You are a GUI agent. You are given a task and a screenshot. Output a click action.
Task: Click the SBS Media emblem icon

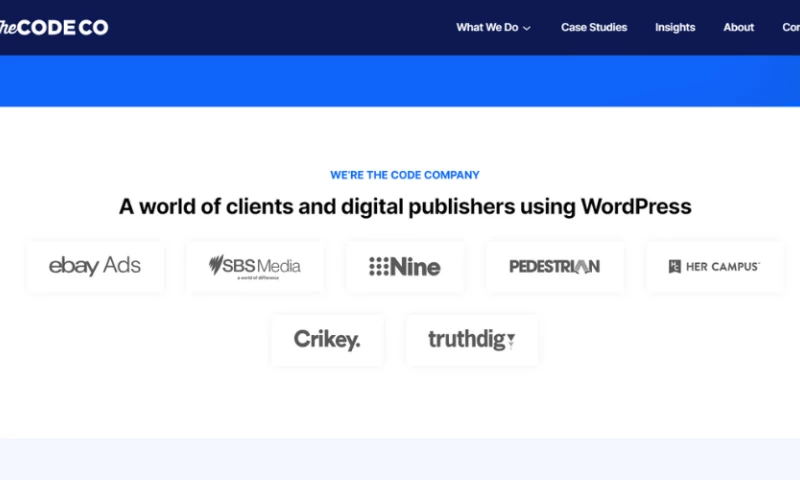[219, 265]
